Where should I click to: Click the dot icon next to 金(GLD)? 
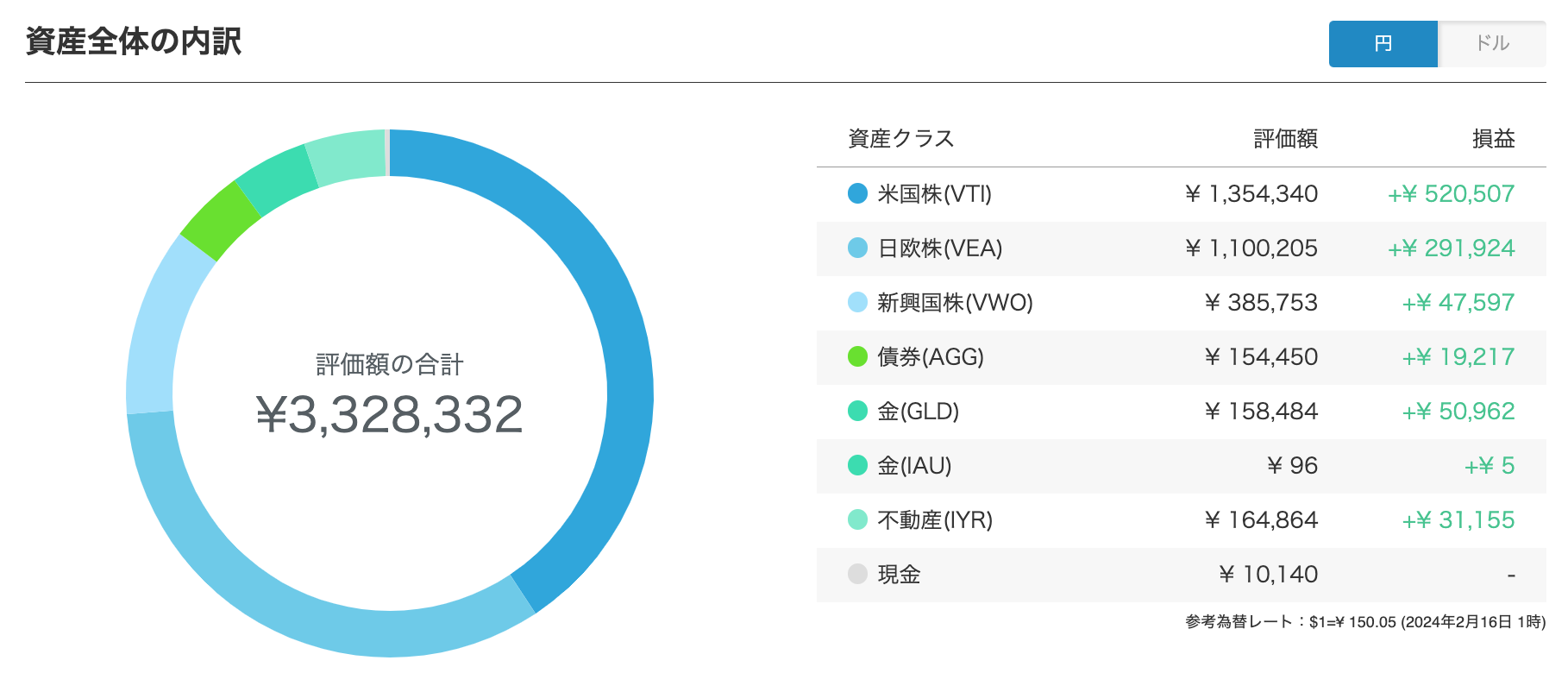click(x=856, y=412)
